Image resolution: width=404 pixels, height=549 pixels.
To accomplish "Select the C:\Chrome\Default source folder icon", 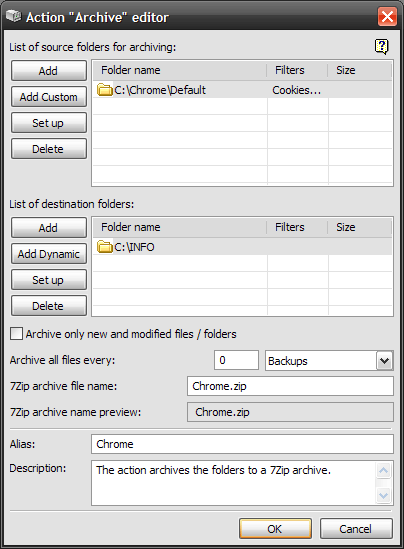I will (105, 90).
